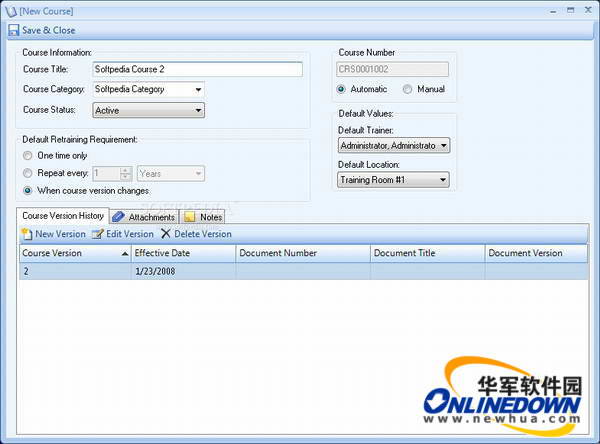Click the Notes tab icon
This screenshot has height=444, width=600.
(190, 216)
